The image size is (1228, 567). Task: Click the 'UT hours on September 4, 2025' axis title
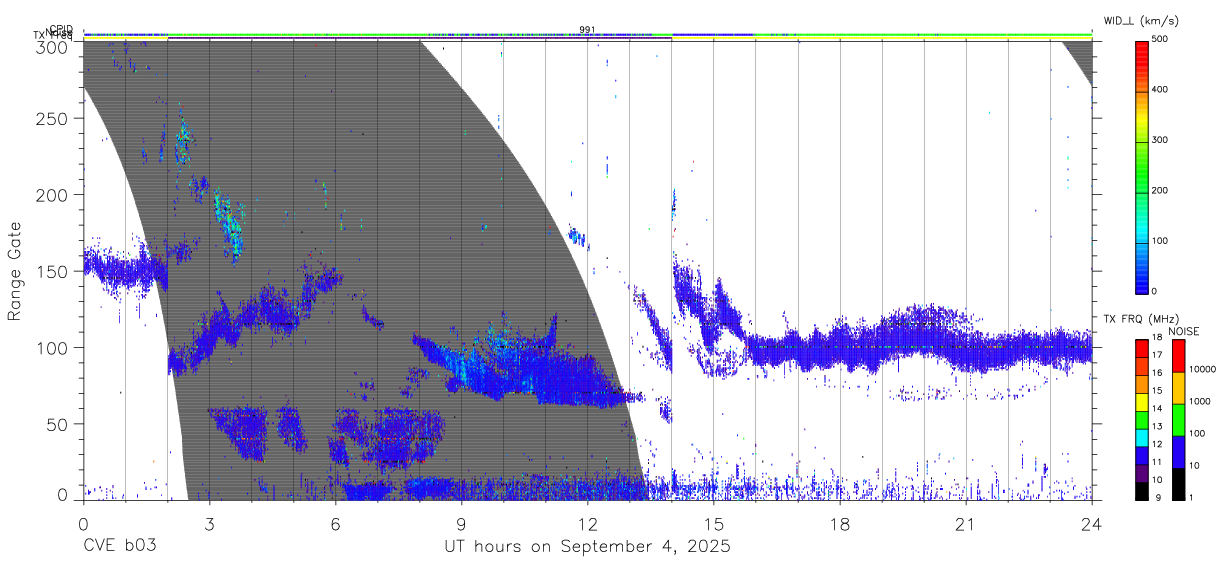[x=588, y=547]
